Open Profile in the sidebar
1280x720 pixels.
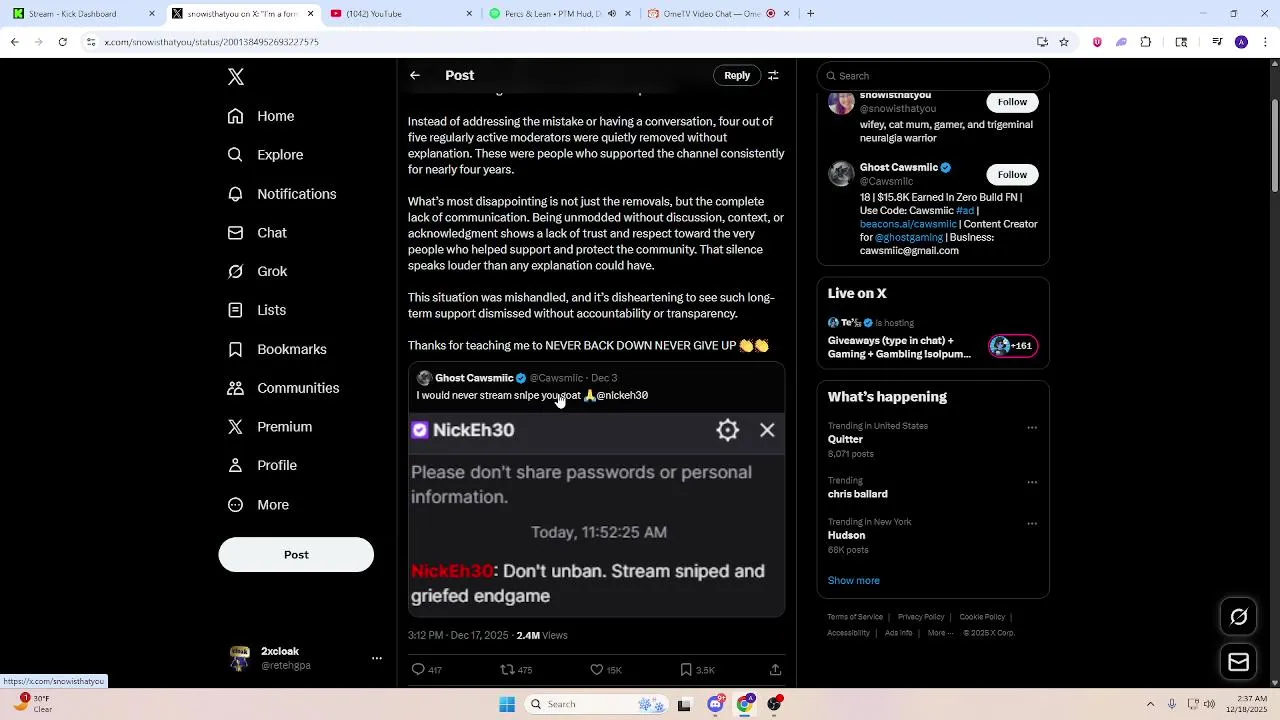point(262,466)
